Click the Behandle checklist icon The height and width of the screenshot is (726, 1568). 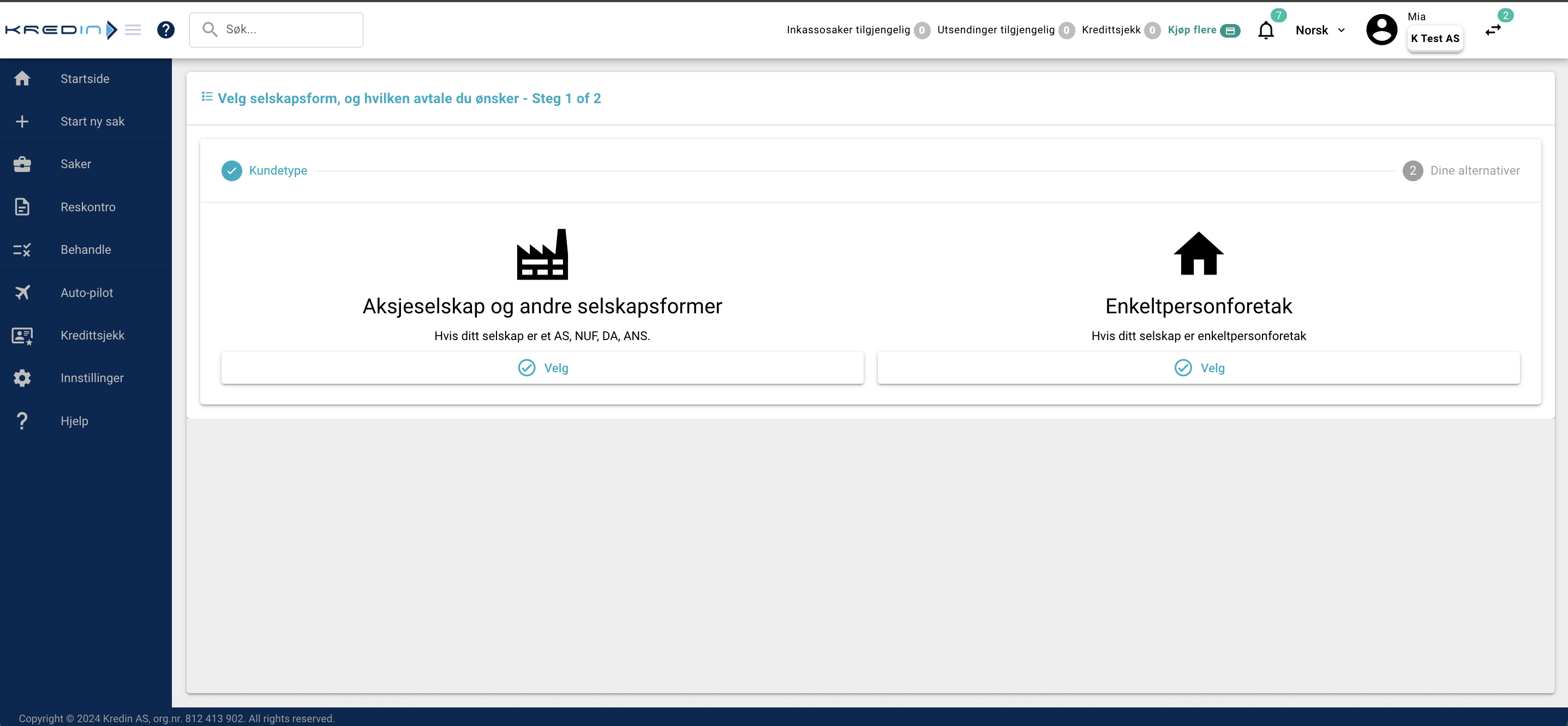pos(22,249)
